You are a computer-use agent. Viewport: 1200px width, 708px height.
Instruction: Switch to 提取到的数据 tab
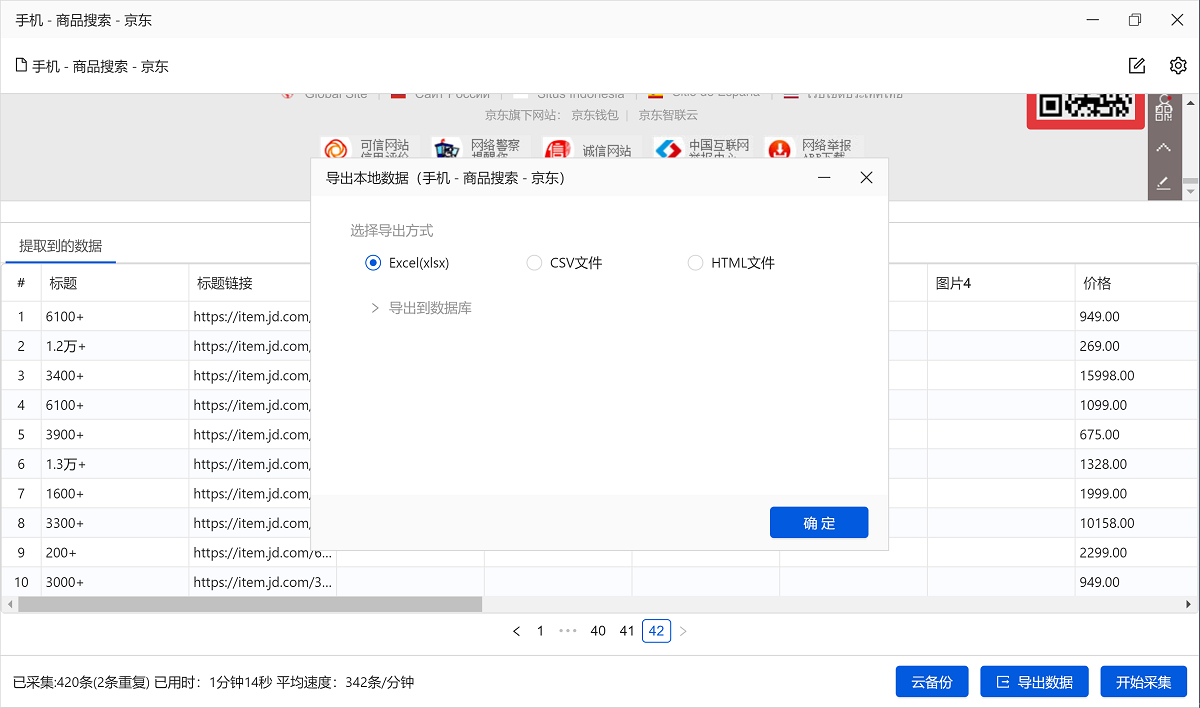61,246
